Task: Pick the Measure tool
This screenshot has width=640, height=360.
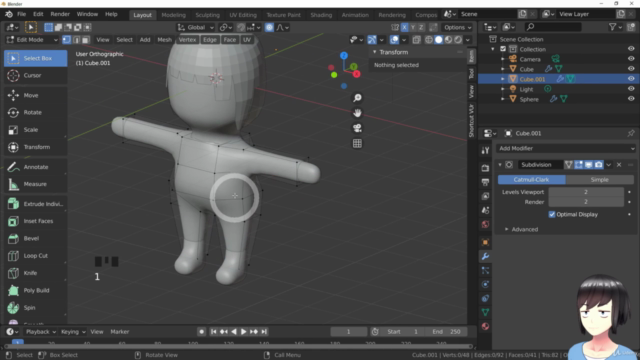Action: 36,184
